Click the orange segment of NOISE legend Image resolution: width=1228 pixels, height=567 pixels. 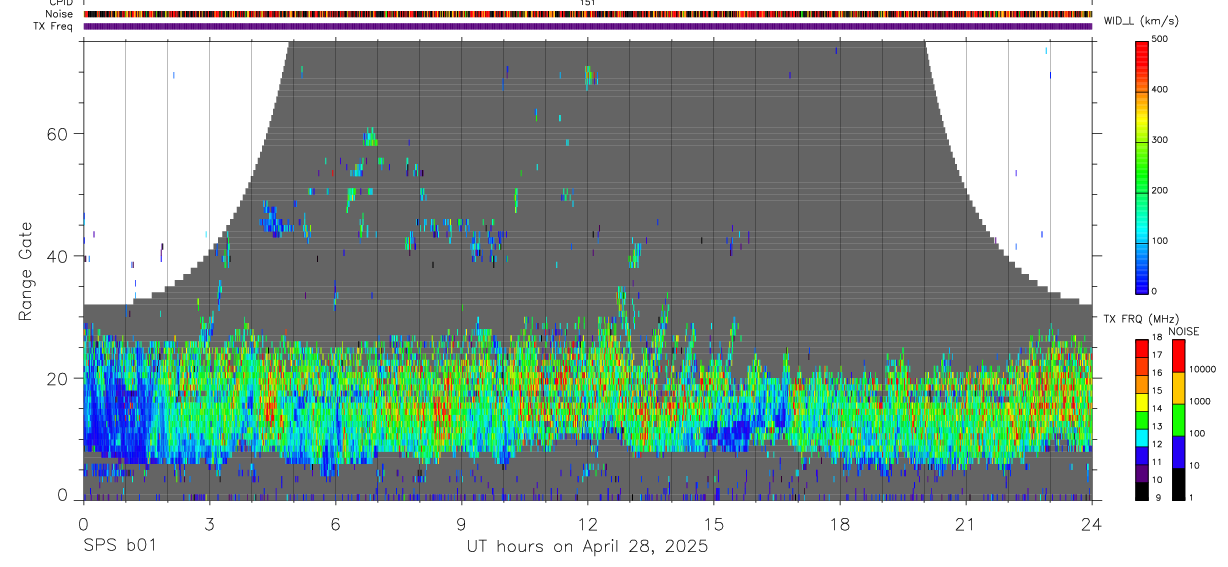click(x=1177, y=387)
